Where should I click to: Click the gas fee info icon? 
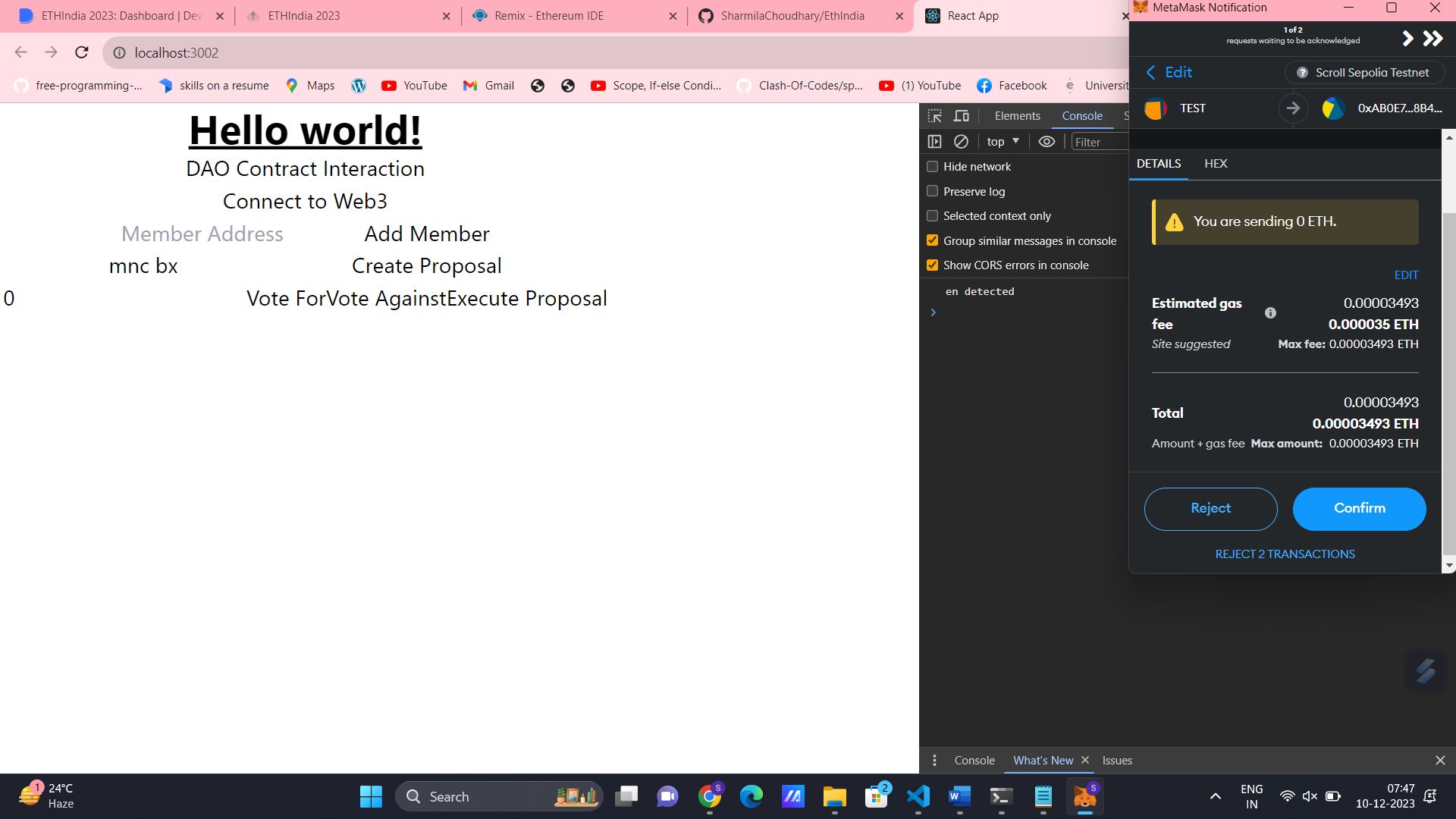1270,313
